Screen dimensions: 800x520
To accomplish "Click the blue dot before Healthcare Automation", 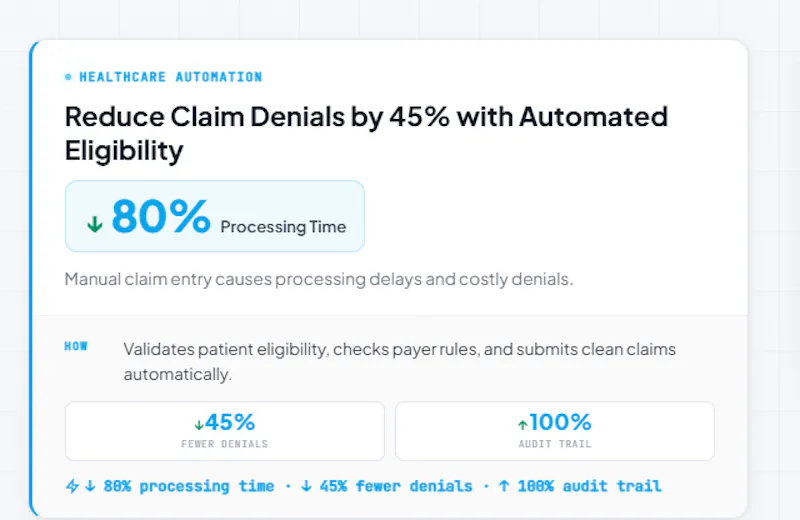I will tap(68, 77).
